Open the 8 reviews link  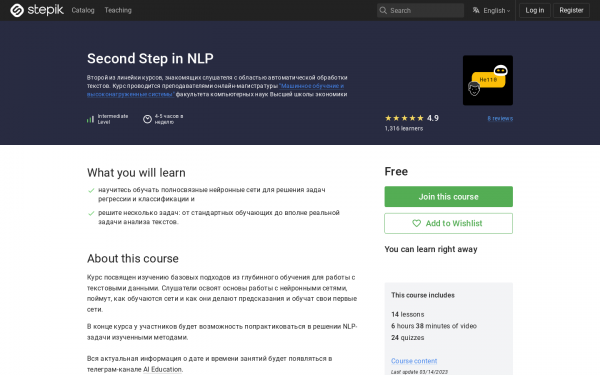click(500, 119)
